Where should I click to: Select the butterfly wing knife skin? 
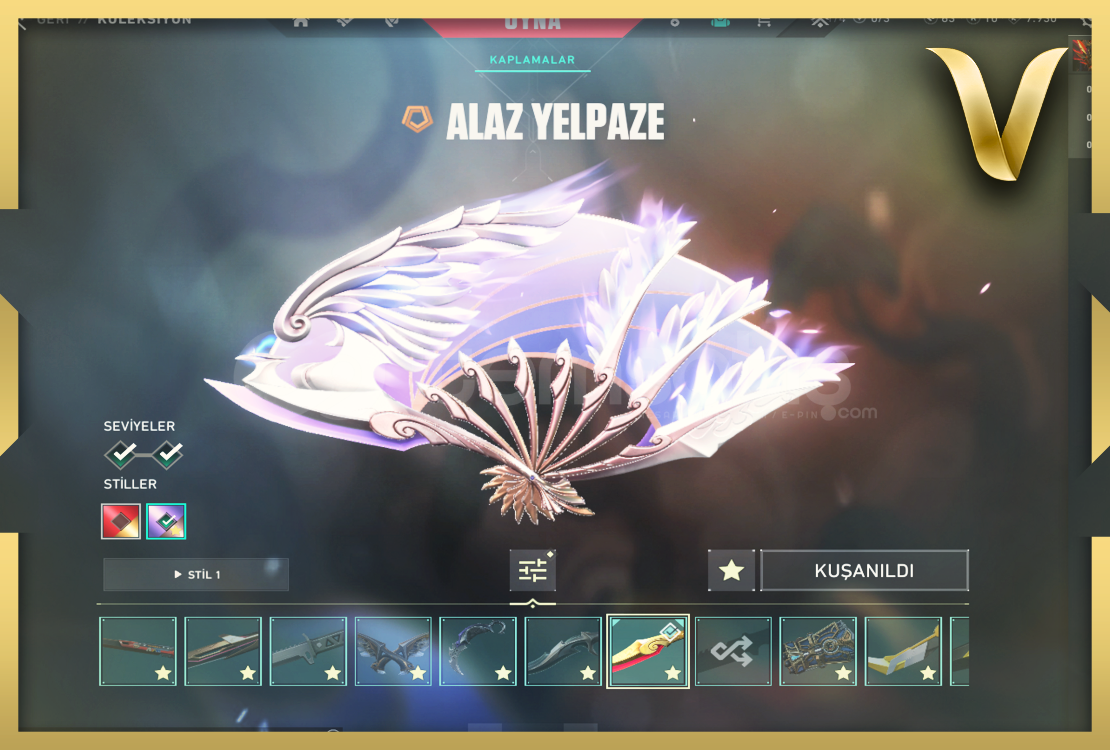tap(393, 651)
